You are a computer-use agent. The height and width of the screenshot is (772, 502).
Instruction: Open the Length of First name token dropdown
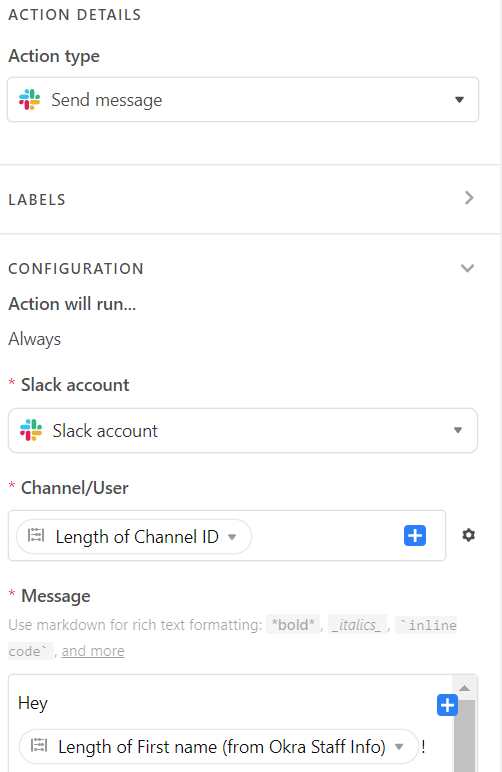tap(399, 747)
